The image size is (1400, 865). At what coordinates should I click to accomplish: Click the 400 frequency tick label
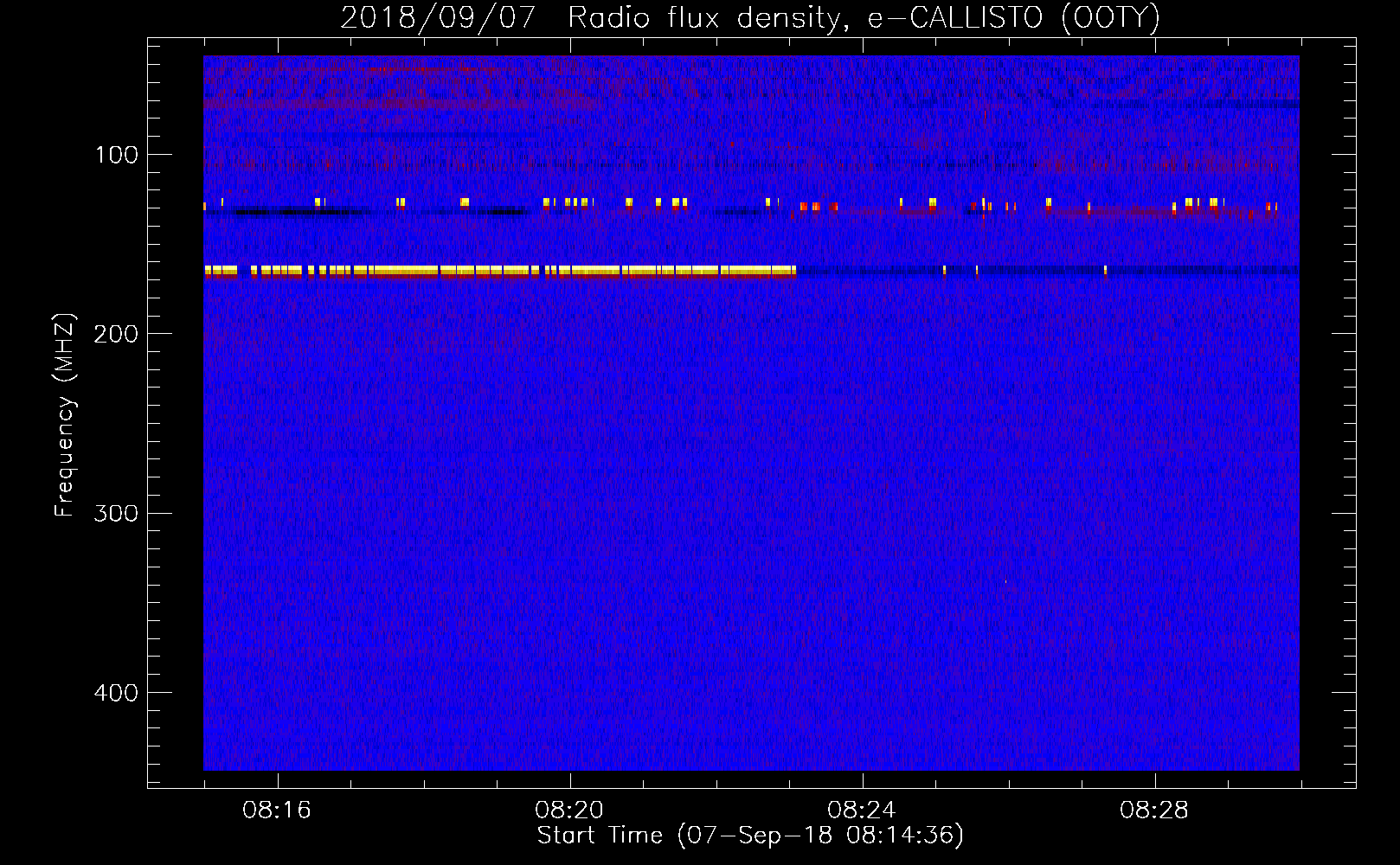(x=116, y=693)
